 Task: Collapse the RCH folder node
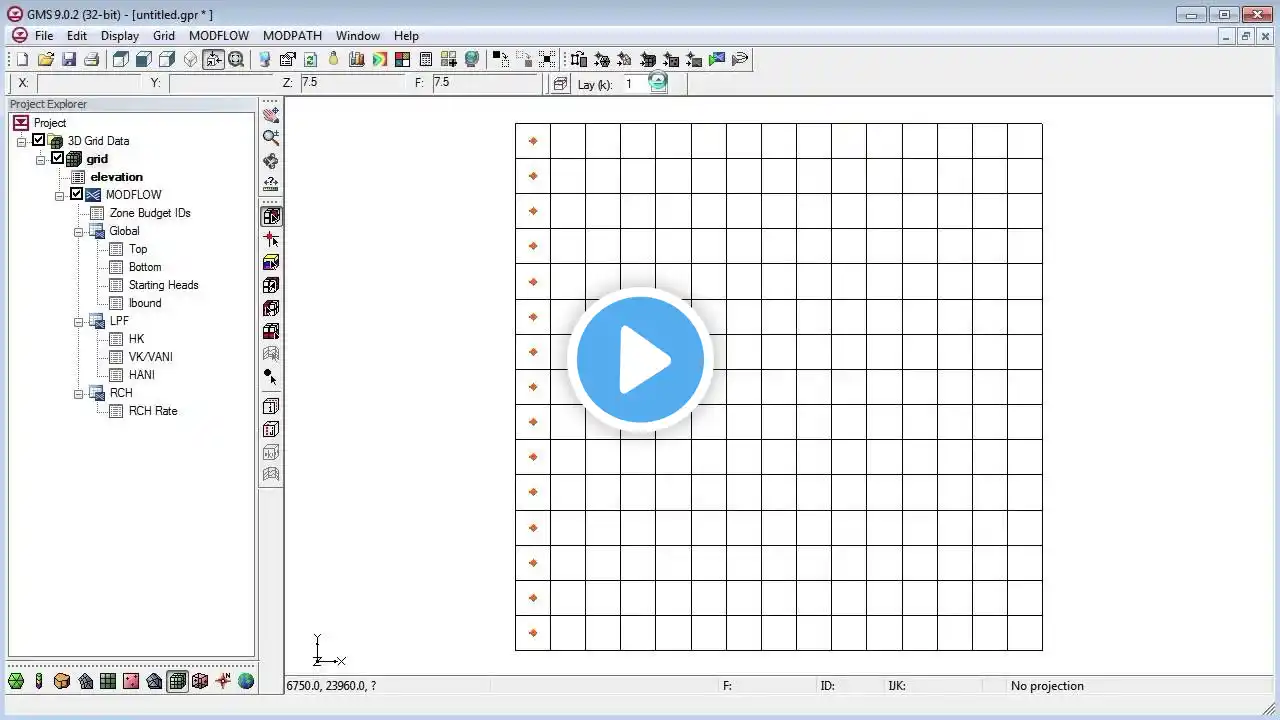coord(79,393)
